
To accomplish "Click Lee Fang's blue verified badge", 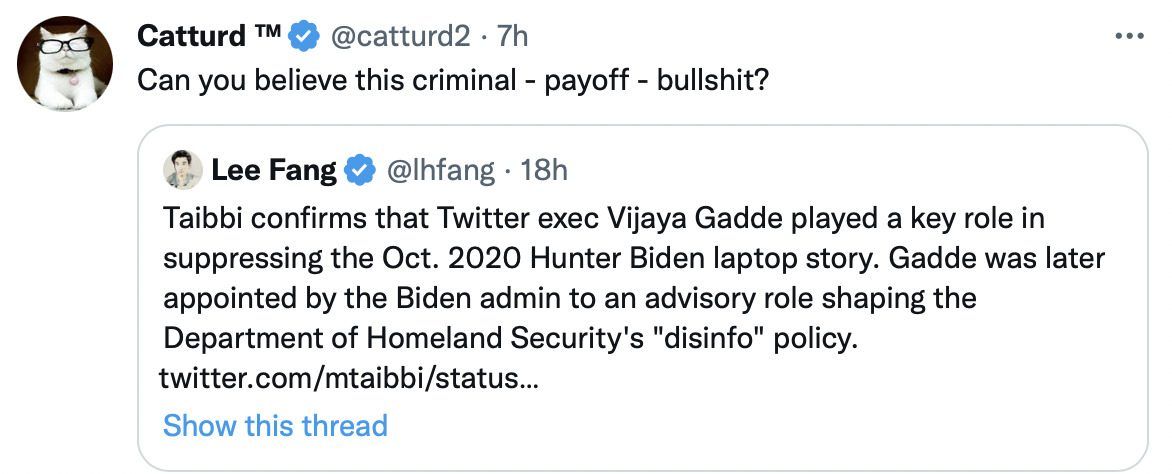I will (x=359, y=171).
